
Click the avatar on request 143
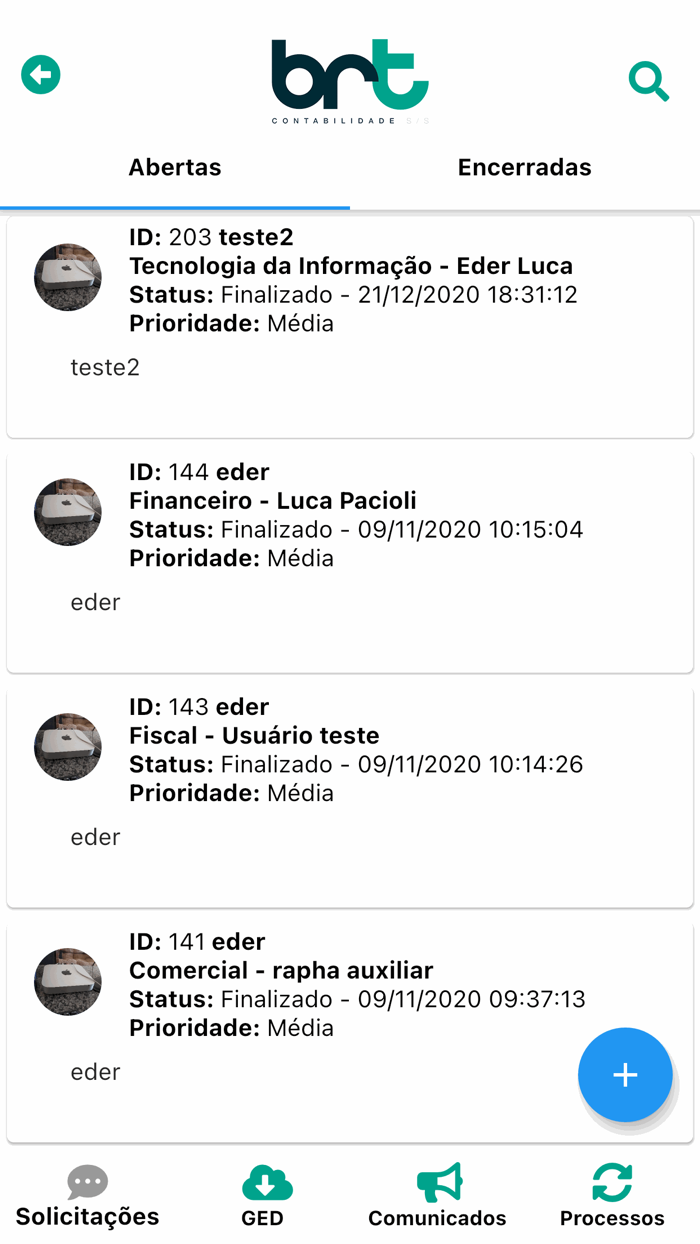67,747
